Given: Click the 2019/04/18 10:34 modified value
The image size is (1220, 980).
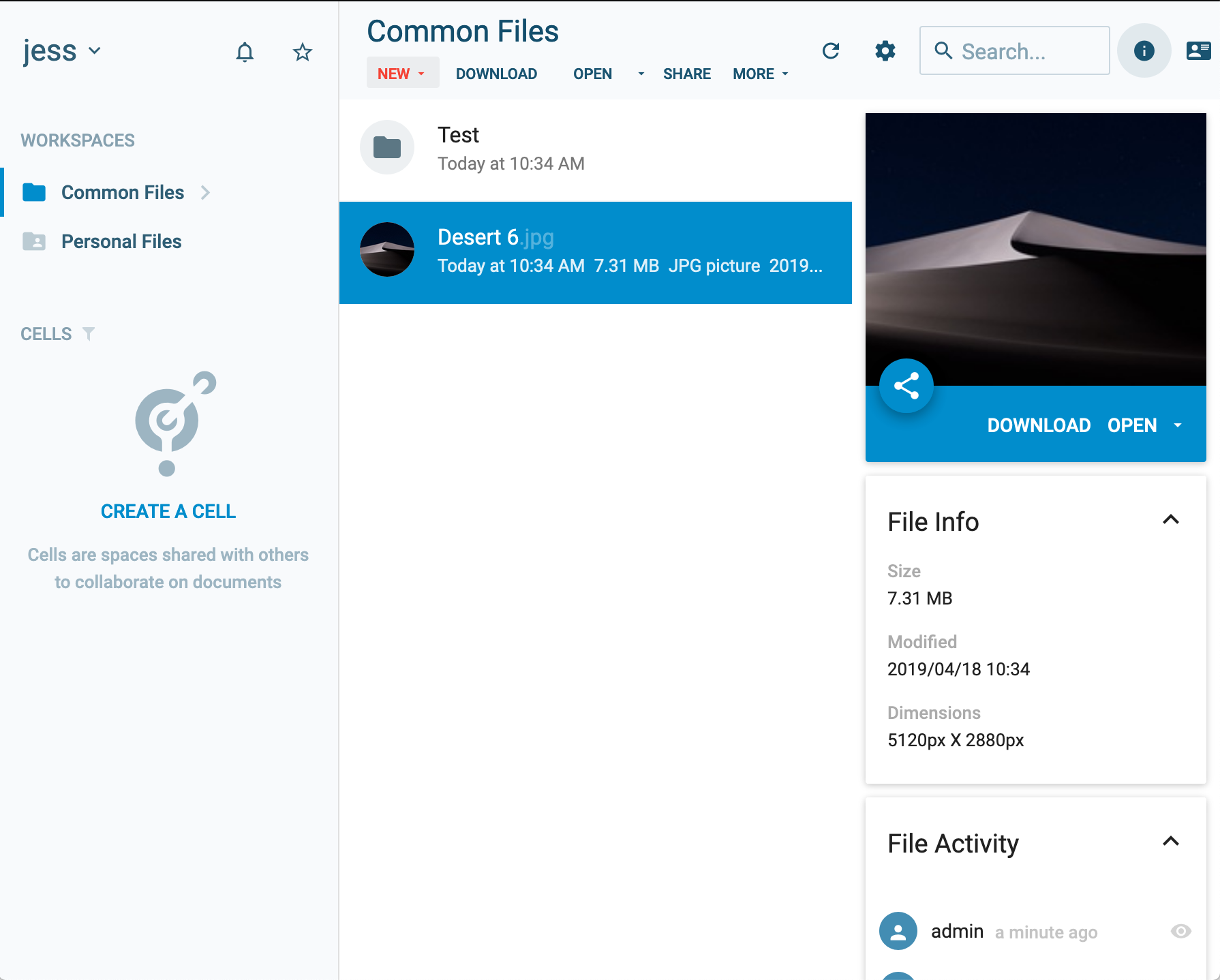Looking at the screenshot, I should click(x=958, y=669).
